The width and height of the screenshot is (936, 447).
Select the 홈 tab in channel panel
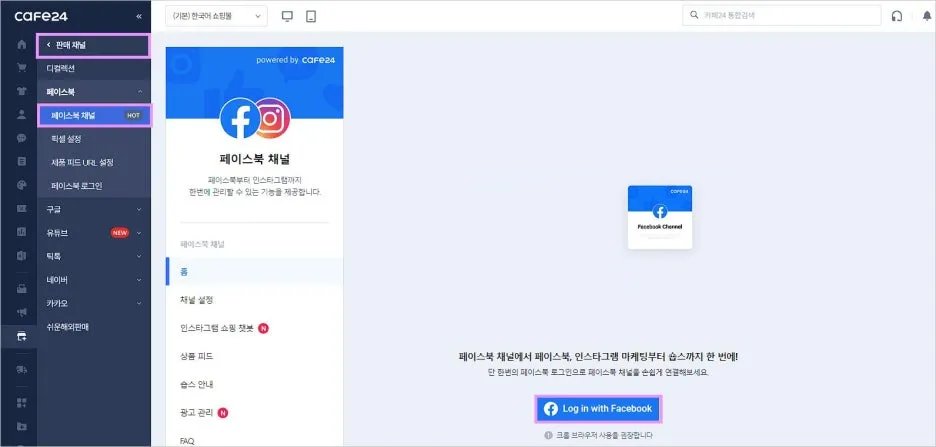(x=254, y=272)
